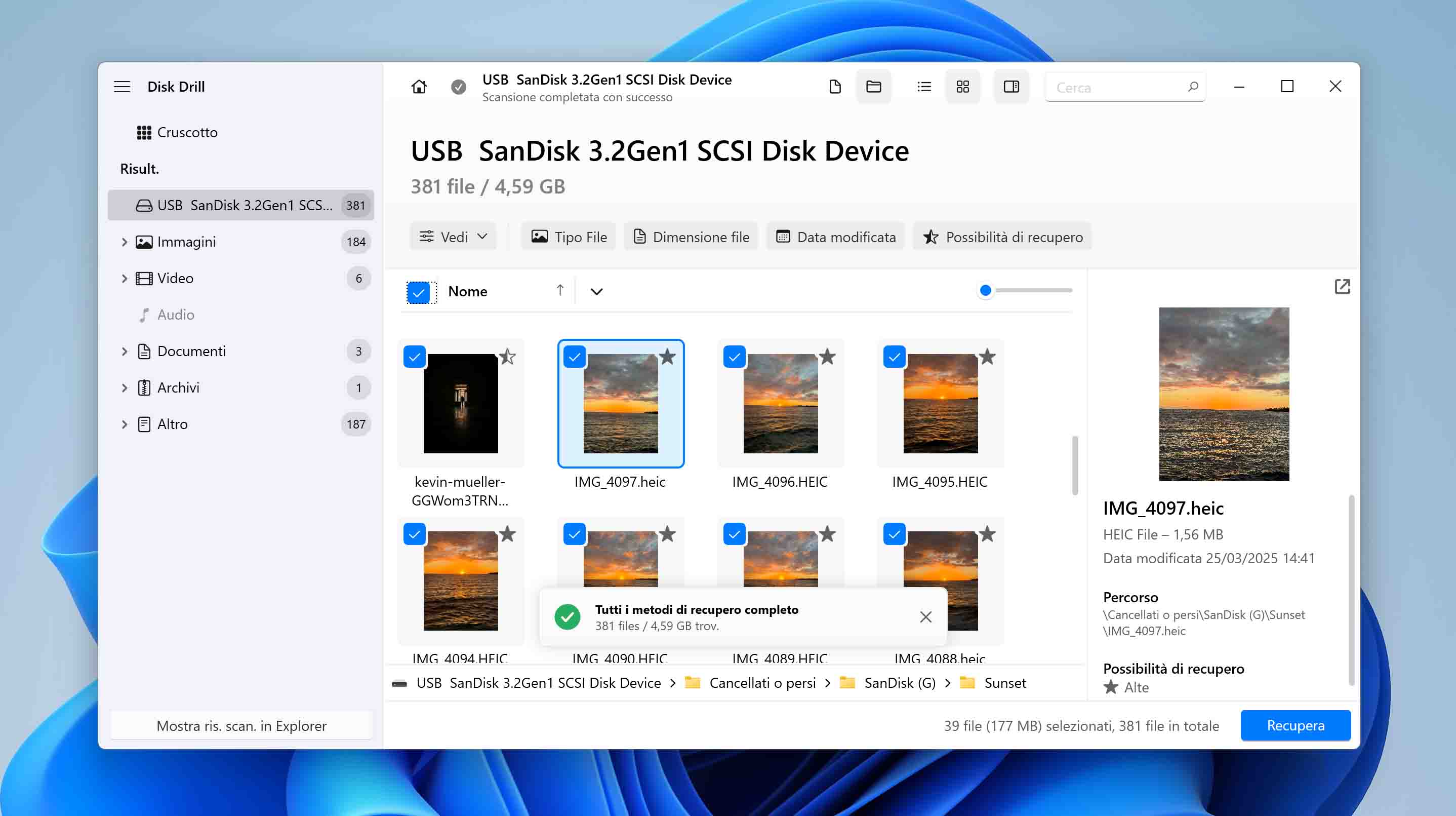Uncheck IMG_4097.heic checkbox
Viewport: 1456px width, 816px height.
[574, 357]
